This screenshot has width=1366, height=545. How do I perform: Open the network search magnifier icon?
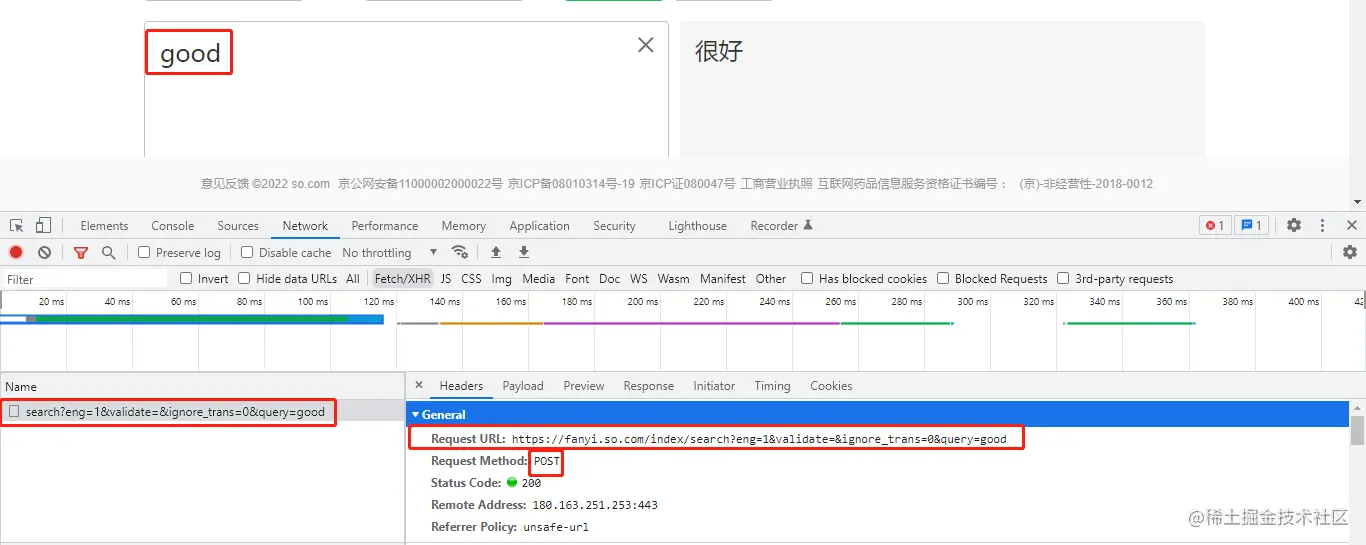pos(109,252)
